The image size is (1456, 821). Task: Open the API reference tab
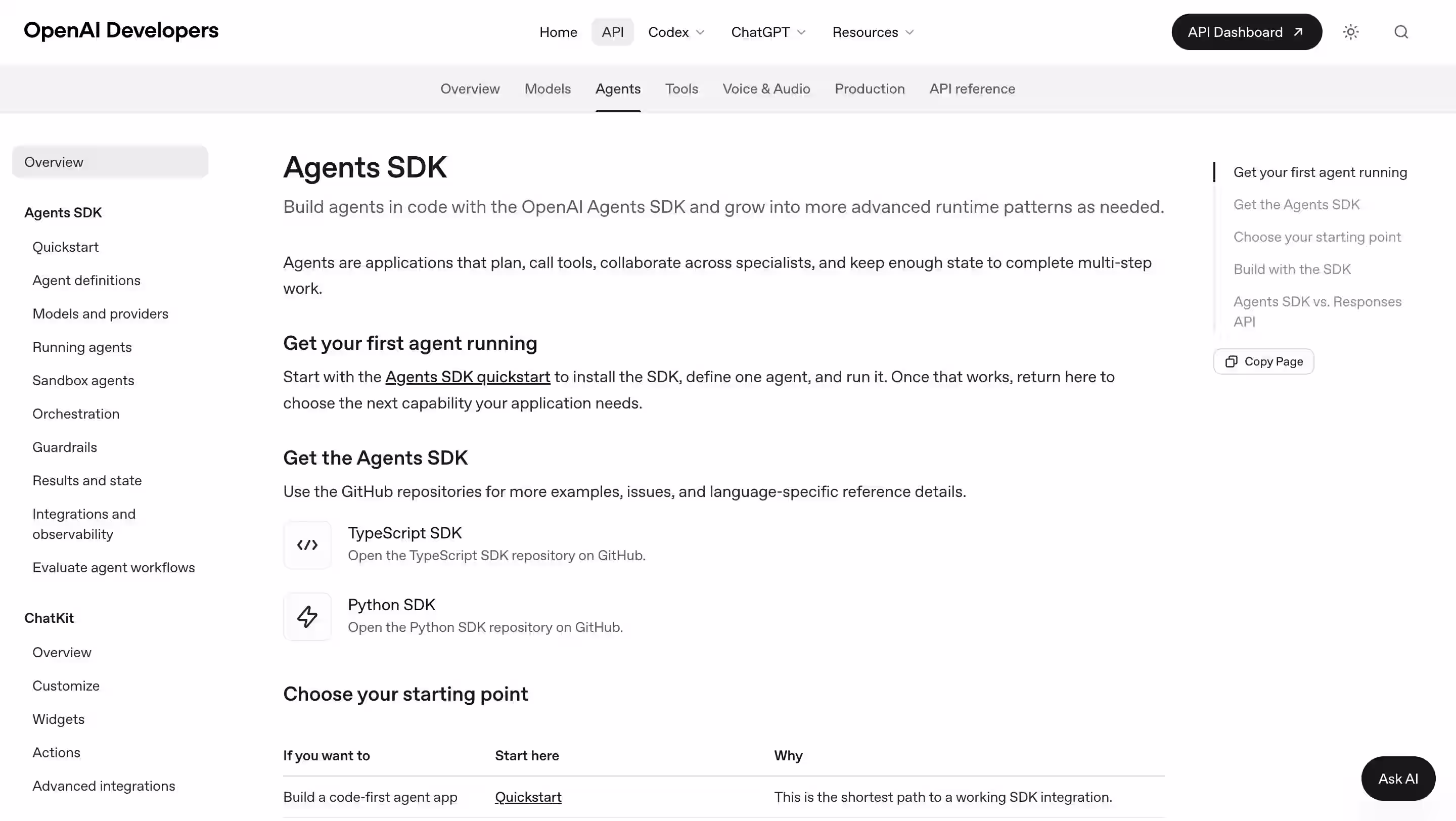pyautogui.click(x=972, y=88)
